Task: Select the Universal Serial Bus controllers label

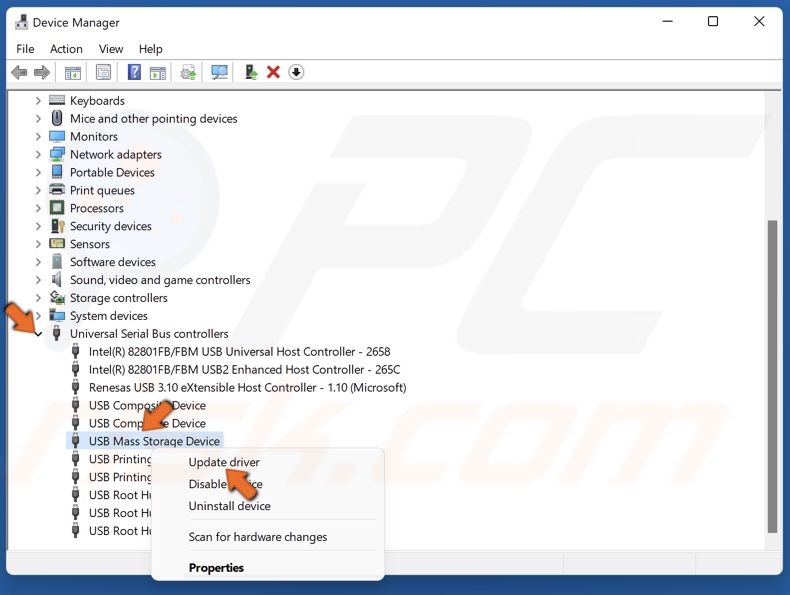Action: (x=149, y=334)
